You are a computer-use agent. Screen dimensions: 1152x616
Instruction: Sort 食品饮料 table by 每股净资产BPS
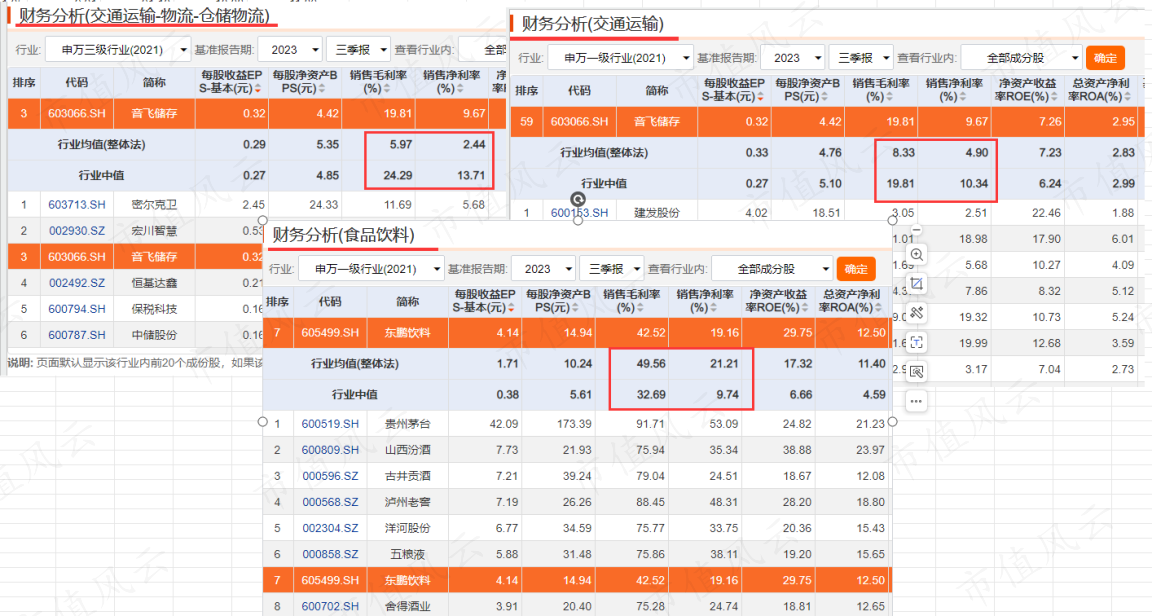coord(577,308)
